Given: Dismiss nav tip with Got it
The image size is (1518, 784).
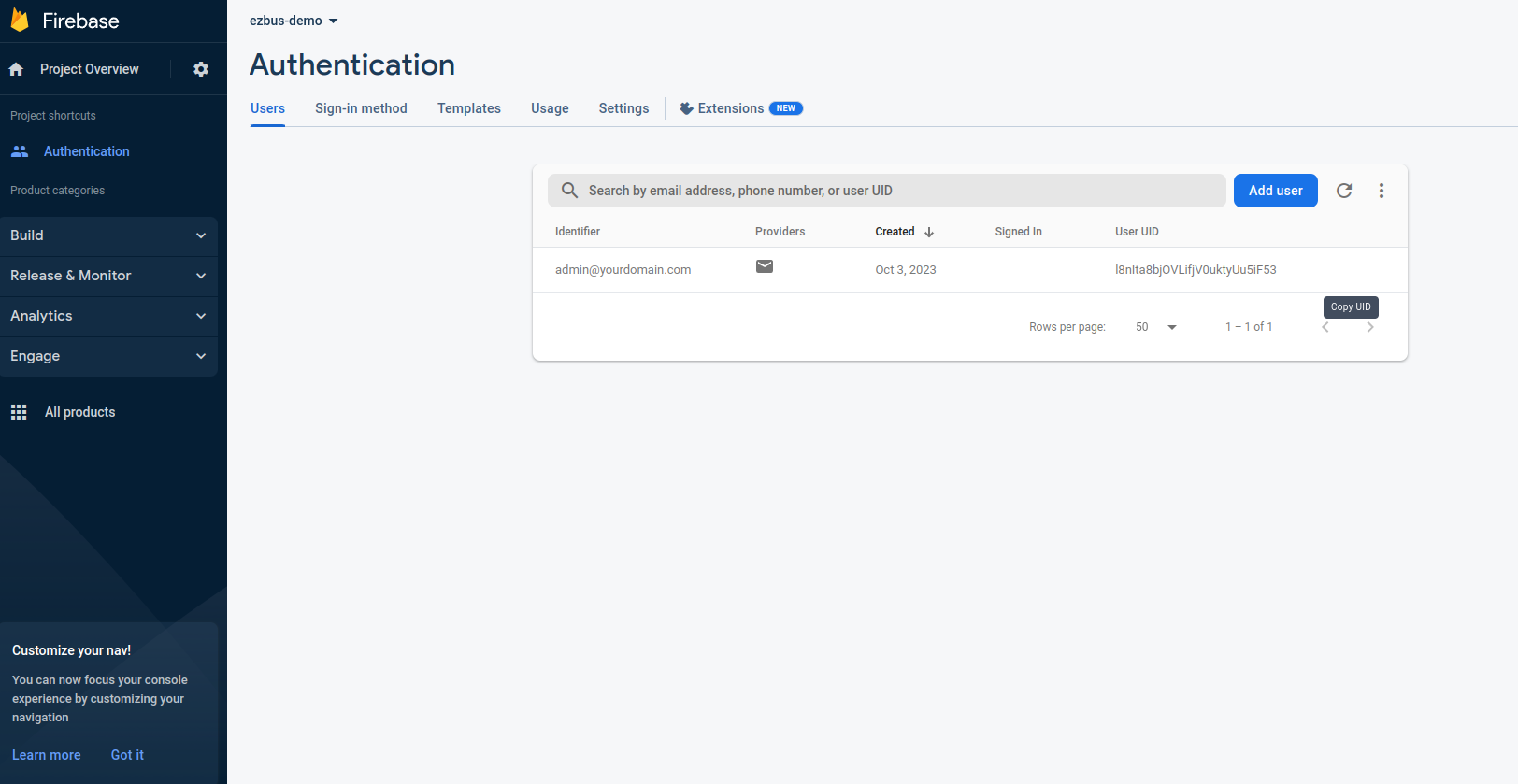Looking at the screenshot, I should [x=127, y=755].
